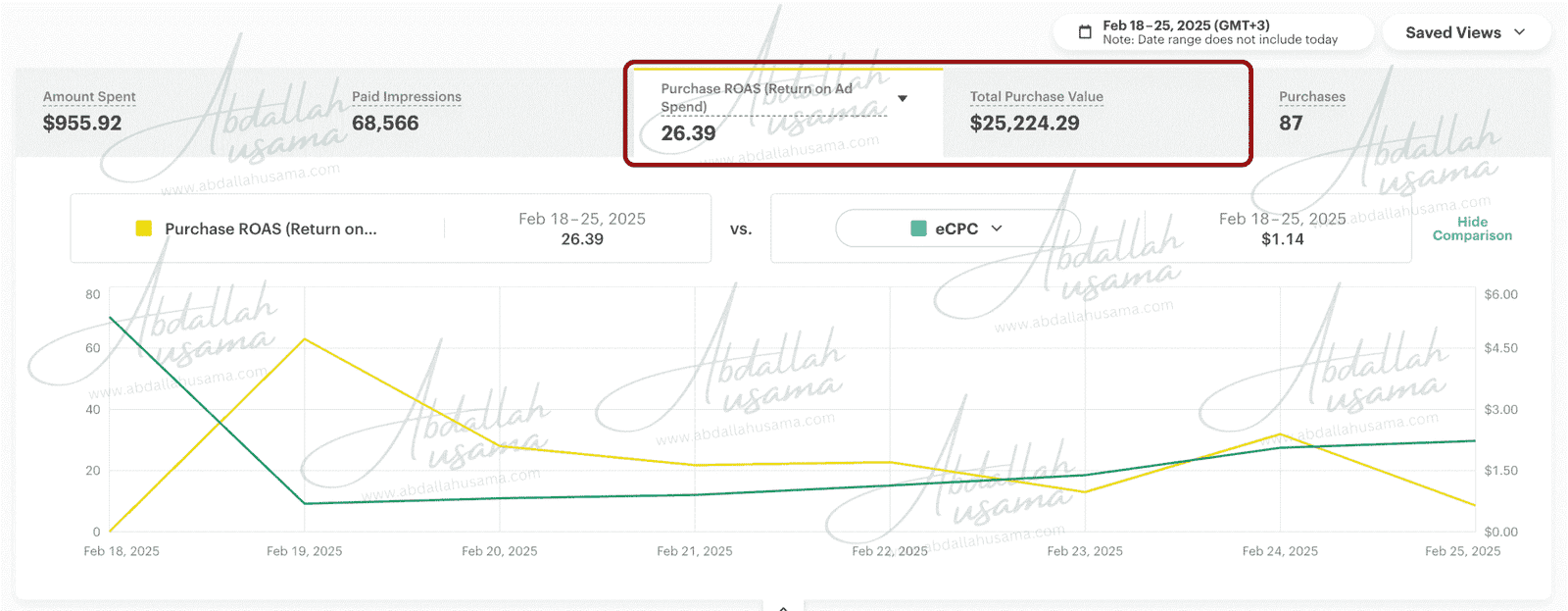Screen dimensions: 1568x611
Task: Click the Feb 21, 2025 axis label
Action: tap(695, 551)
